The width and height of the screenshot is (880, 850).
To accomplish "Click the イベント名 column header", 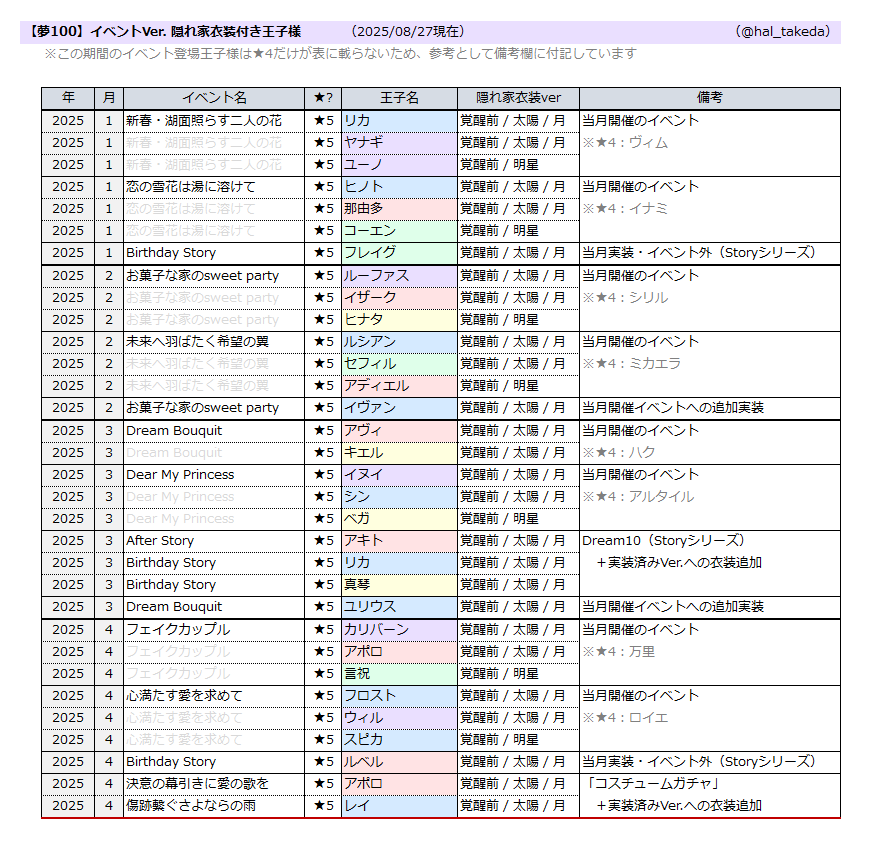I will 214,98.
